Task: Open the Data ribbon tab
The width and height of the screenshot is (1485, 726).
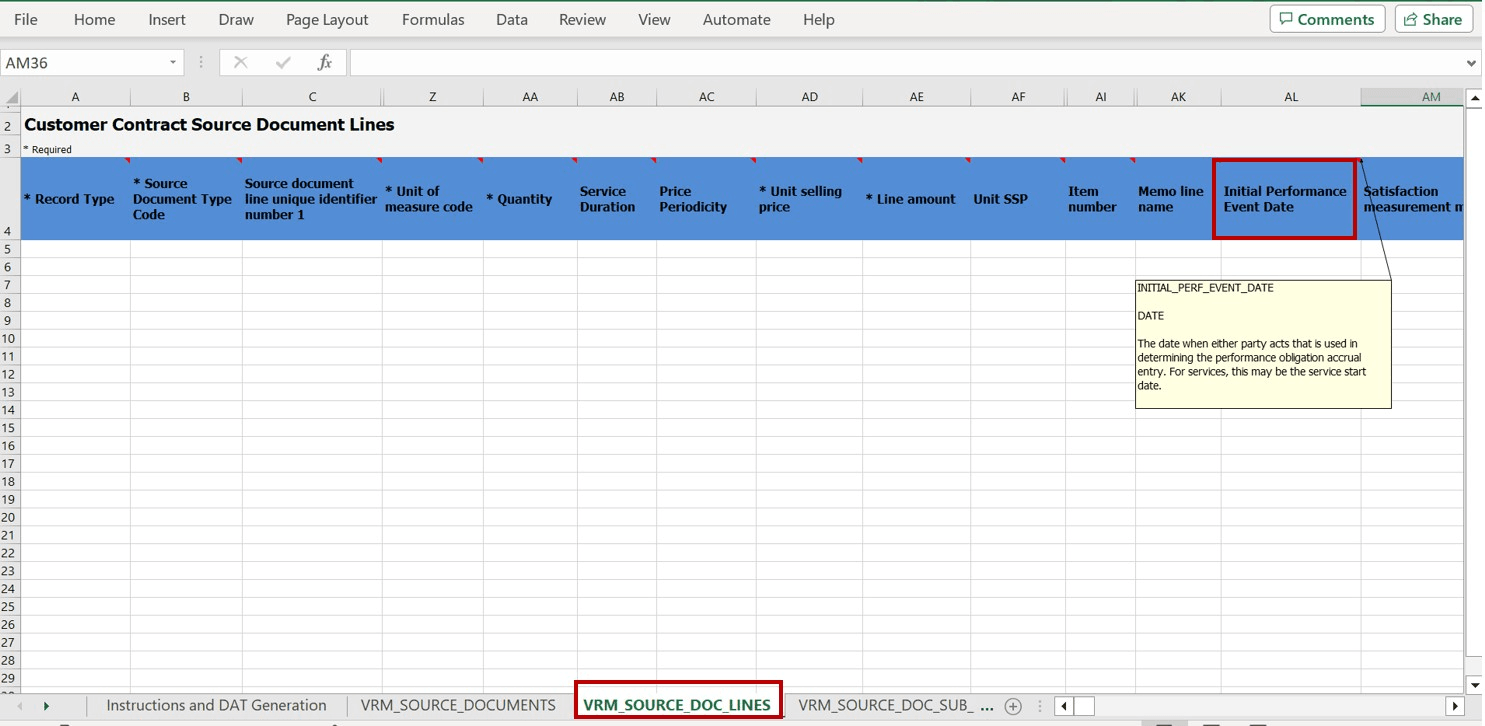Action: coord(511,19)
